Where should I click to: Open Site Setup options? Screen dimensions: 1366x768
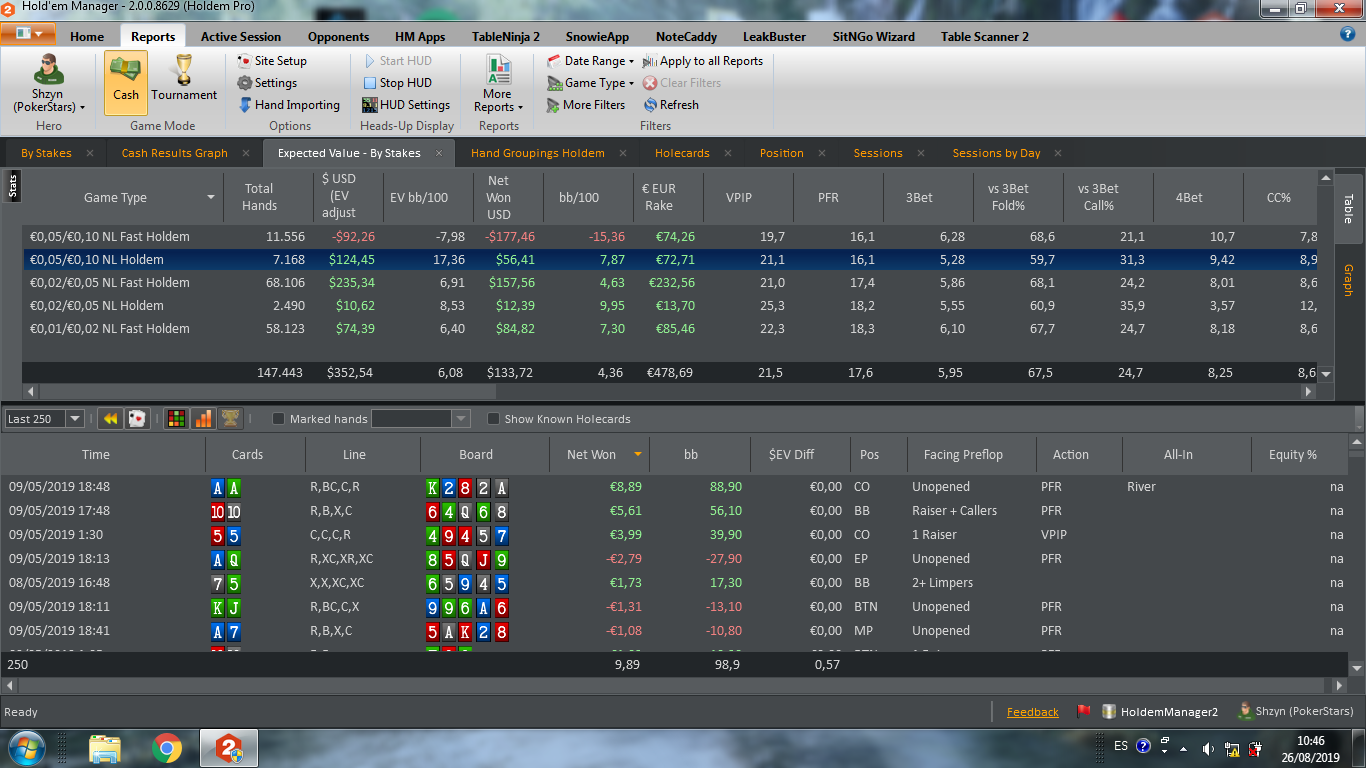pyautogui.click(x=272, y=61)
